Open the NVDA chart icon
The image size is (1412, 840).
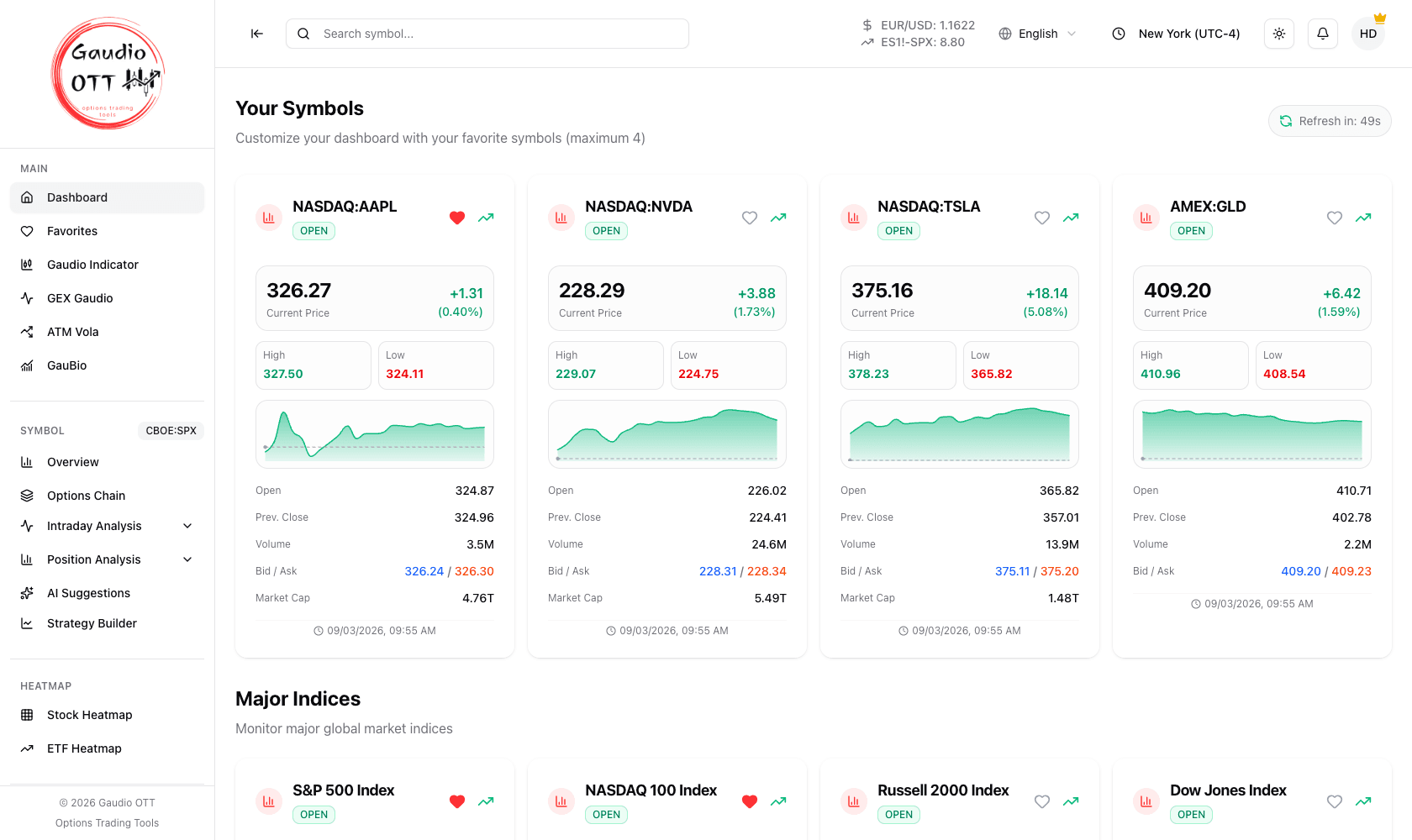point(561,218)
